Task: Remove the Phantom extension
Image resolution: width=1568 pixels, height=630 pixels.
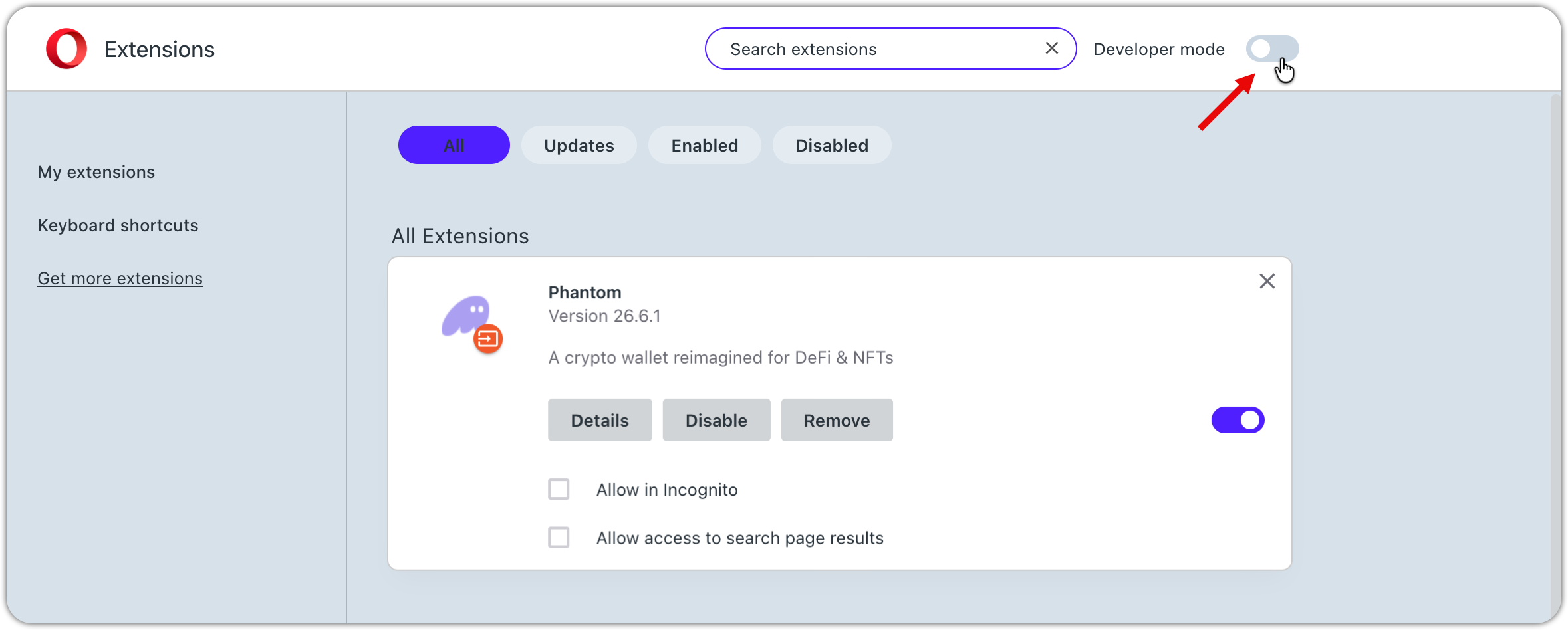Action: point(836,420)
